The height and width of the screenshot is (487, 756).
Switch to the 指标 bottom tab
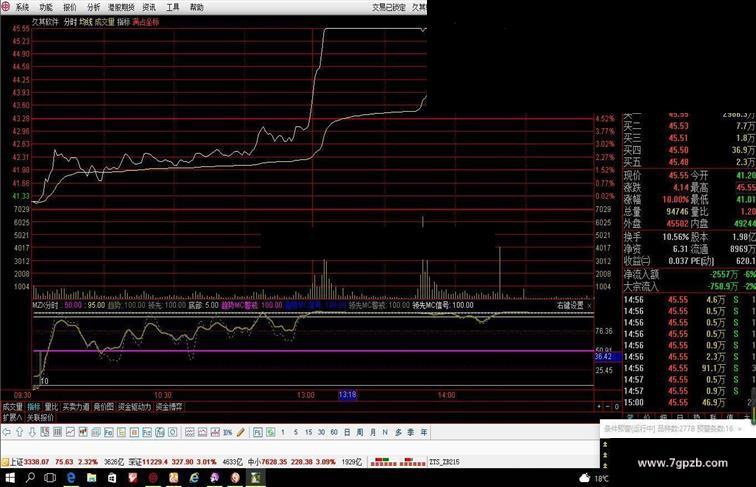(34, 407)
